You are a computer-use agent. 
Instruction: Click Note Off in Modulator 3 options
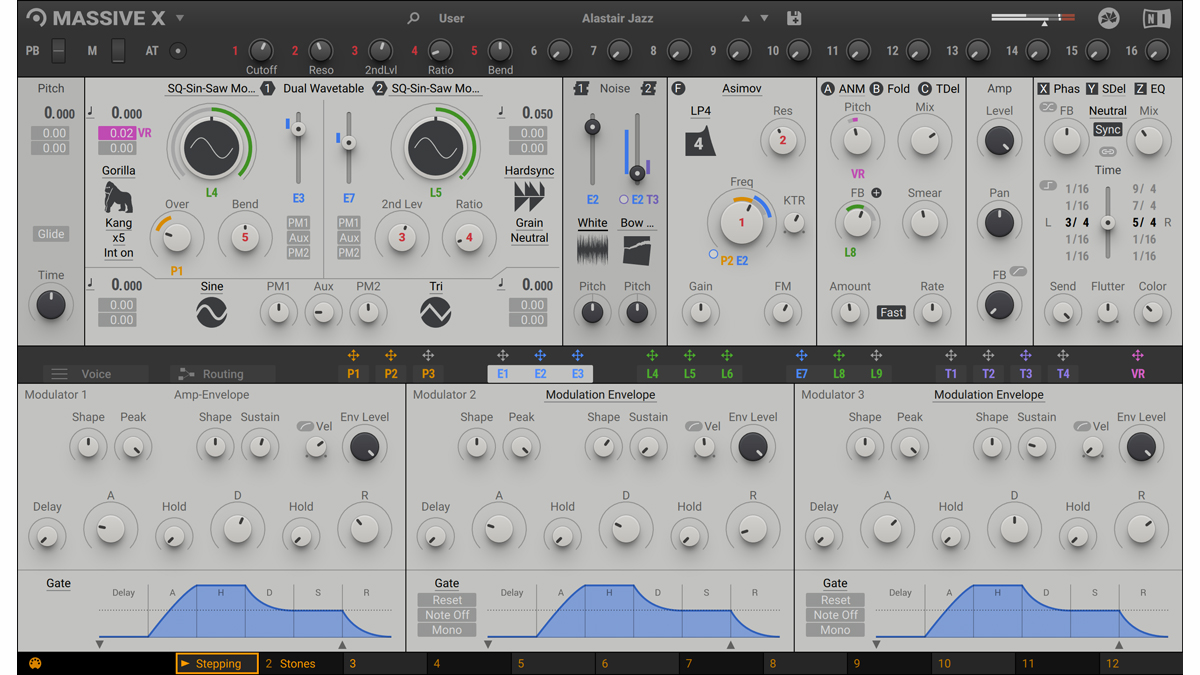[x=835, y=615]
